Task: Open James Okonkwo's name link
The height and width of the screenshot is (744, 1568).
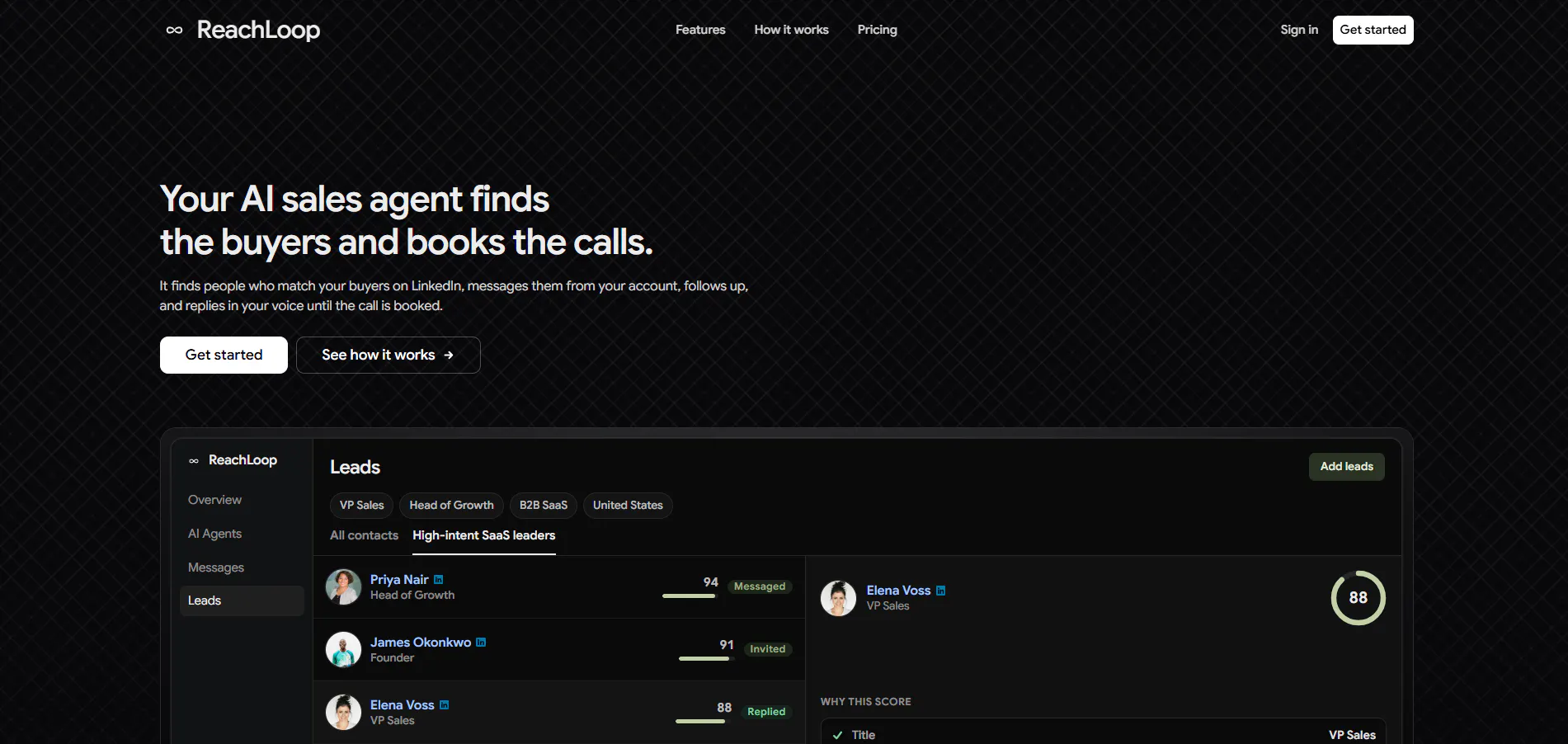Action: pos(421,643)
